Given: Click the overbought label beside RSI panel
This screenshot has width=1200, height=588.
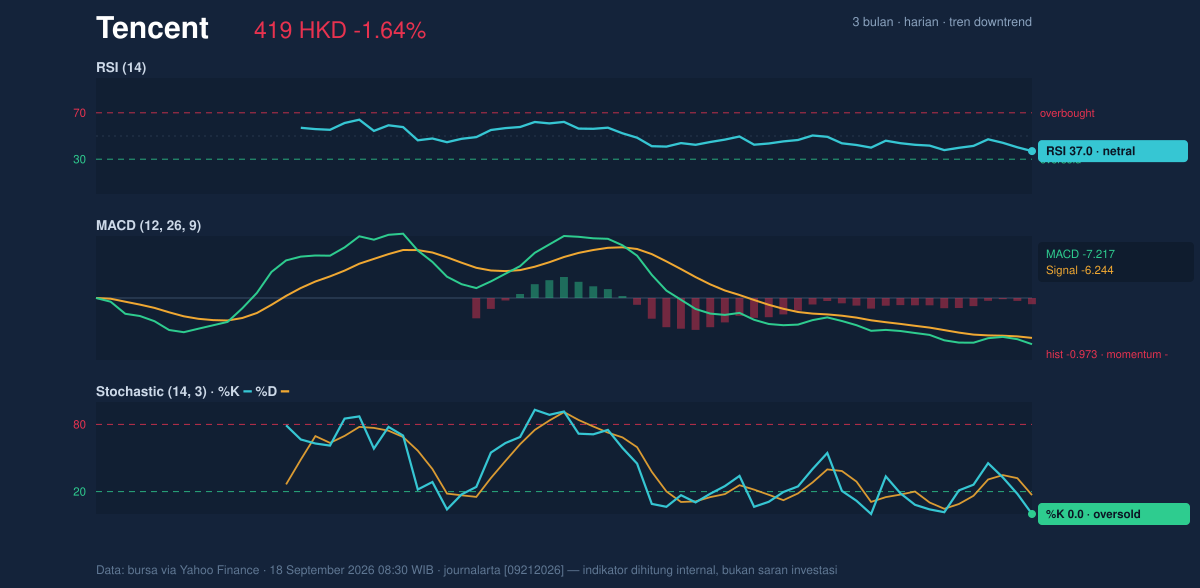Looking at the screenshot, I should (x=1067, y=113).
